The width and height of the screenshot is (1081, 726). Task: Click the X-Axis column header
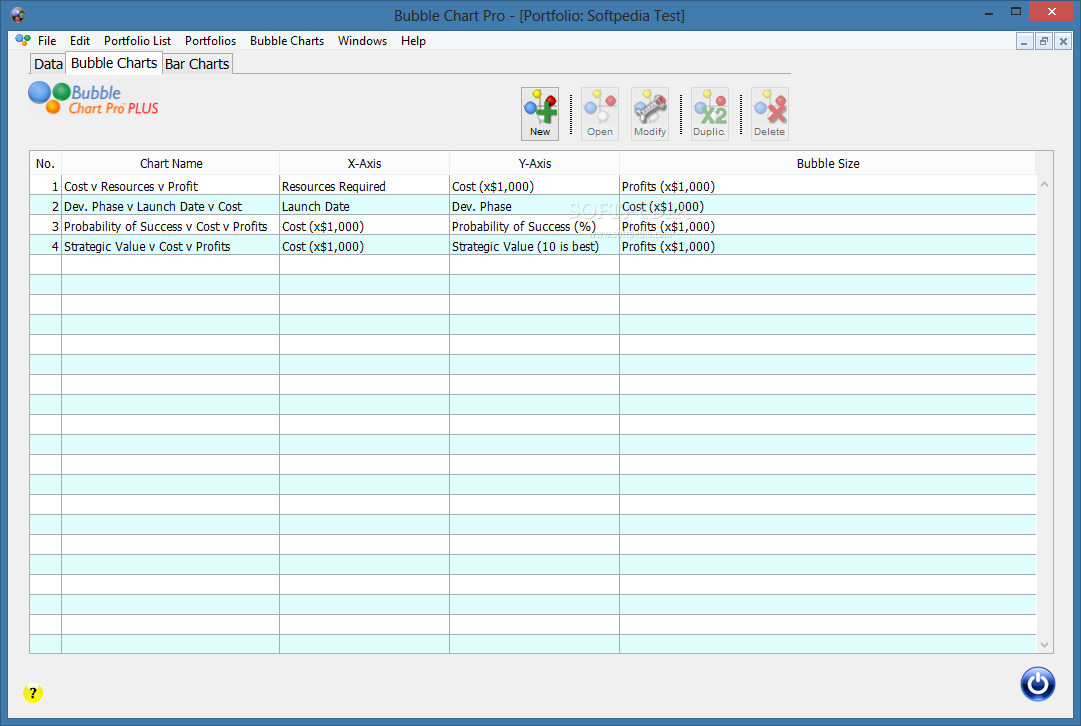(x=364, y=163)
